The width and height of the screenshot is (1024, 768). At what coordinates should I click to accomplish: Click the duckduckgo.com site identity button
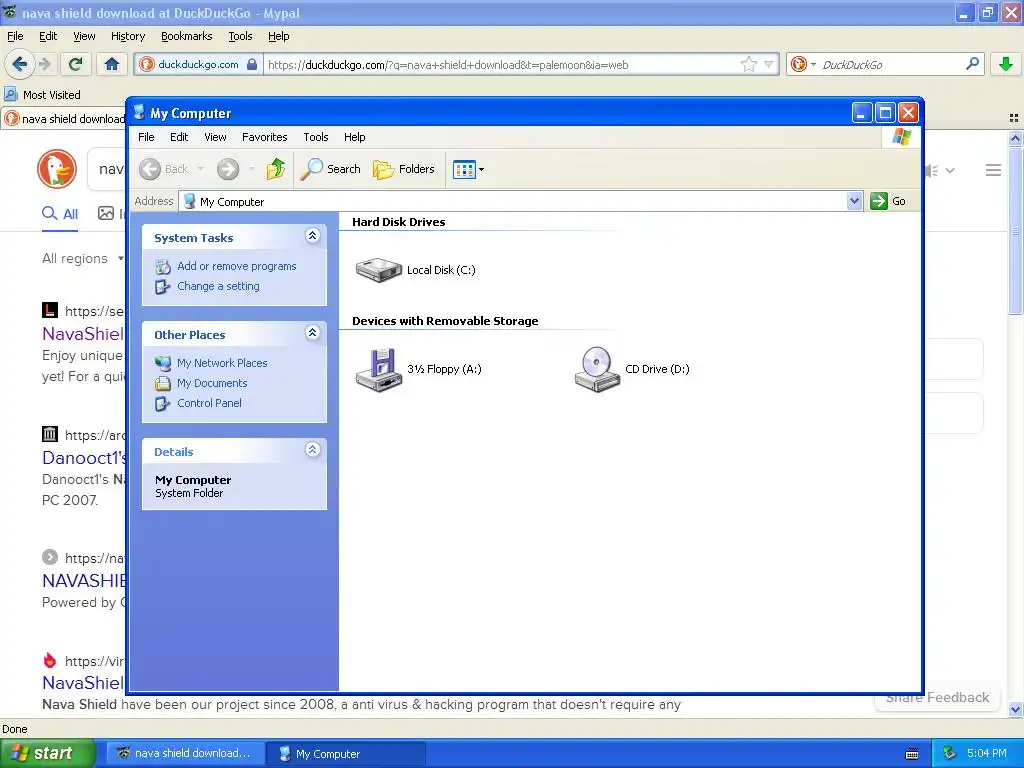point(199,65)
